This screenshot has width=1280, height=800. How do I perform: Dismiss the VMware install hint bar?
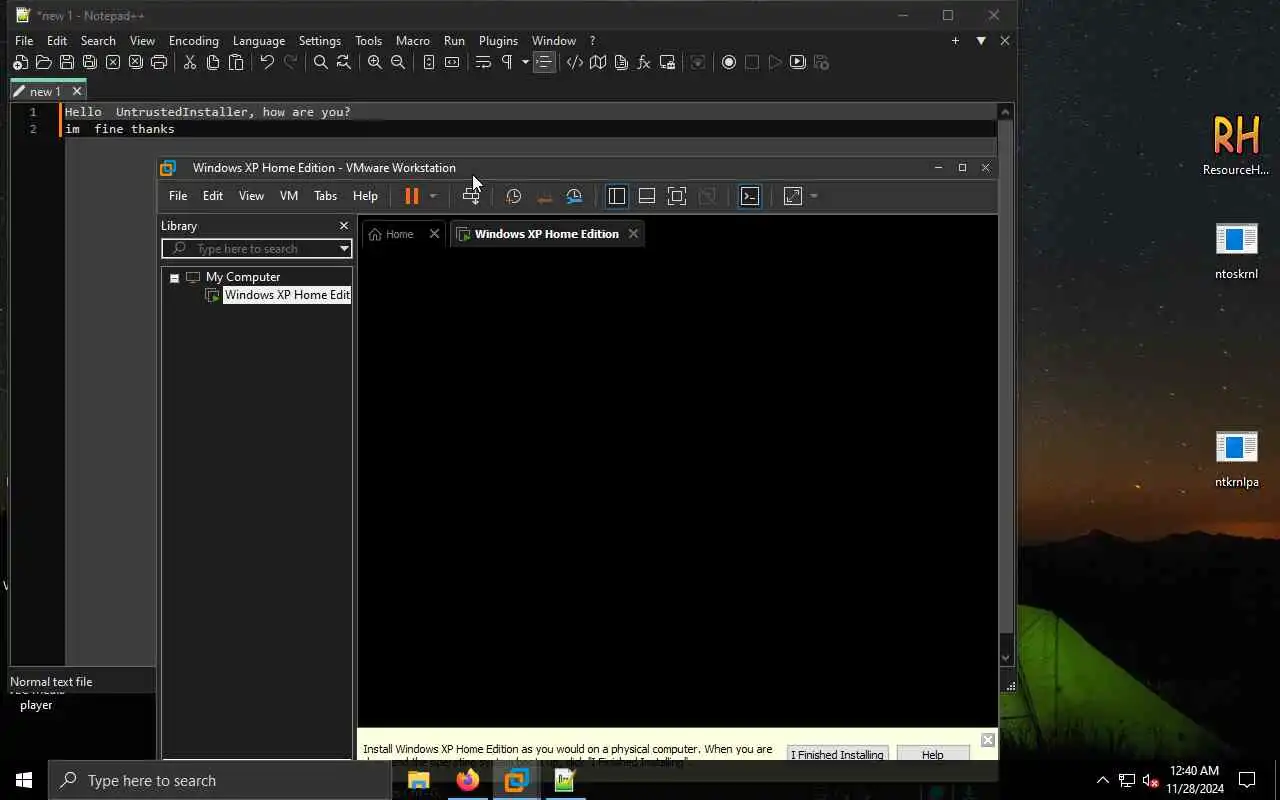(988, 740)
